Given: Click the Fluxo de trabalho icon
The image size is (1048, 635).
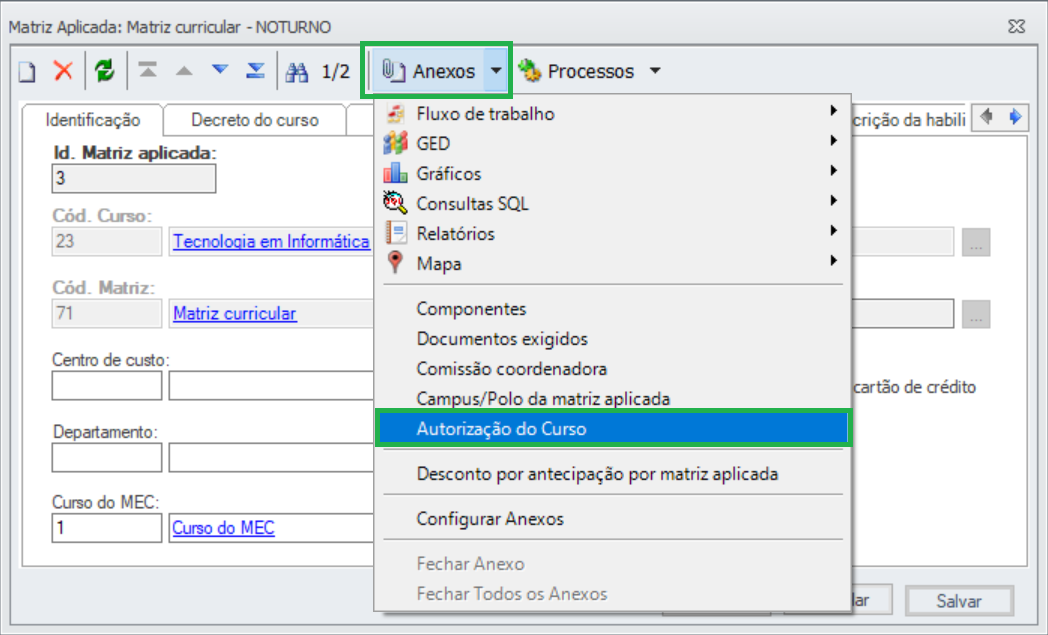Looking at the screenshot, I should [396, 114].
